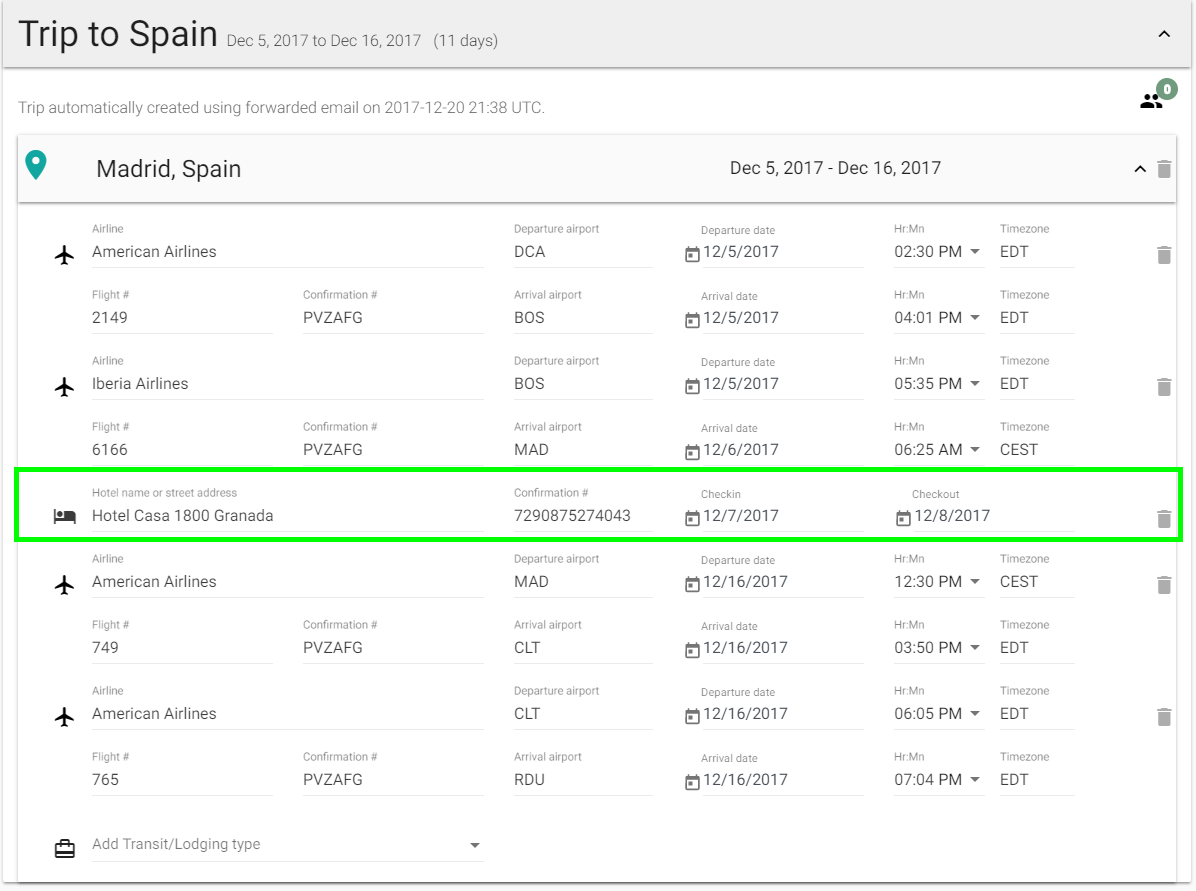This screenshot has height=891, width=1196.
Task: Click the Madrid location pin icon
Action: click(36, 166)
